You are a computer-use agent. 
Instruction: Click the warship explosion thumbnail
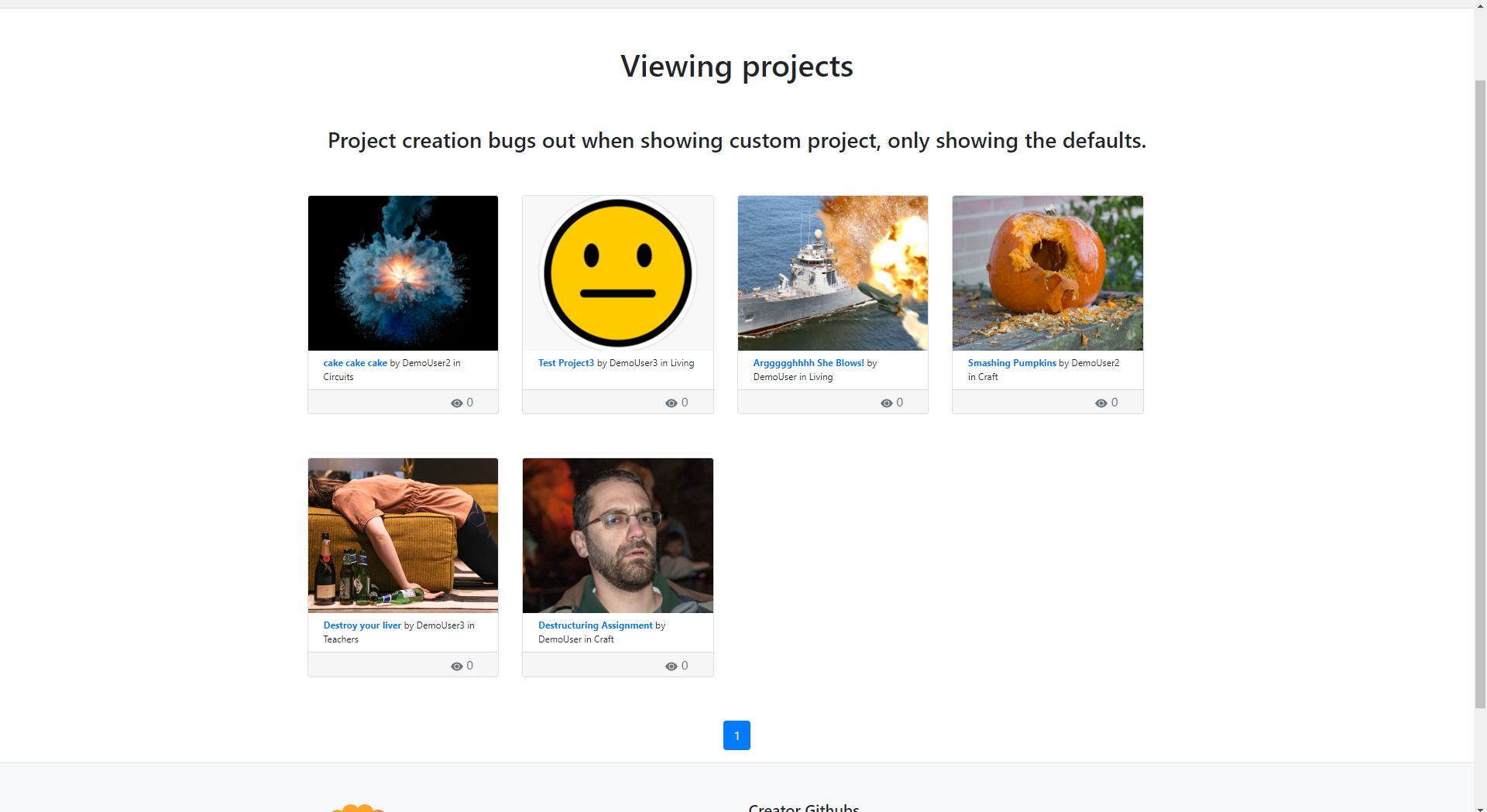tap(833, 273)
